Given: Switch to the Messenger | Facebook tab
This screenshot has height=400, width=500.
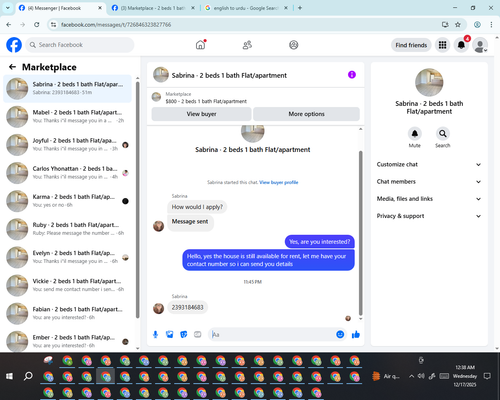Looking at the screenshot, I should tap(60, 8).
